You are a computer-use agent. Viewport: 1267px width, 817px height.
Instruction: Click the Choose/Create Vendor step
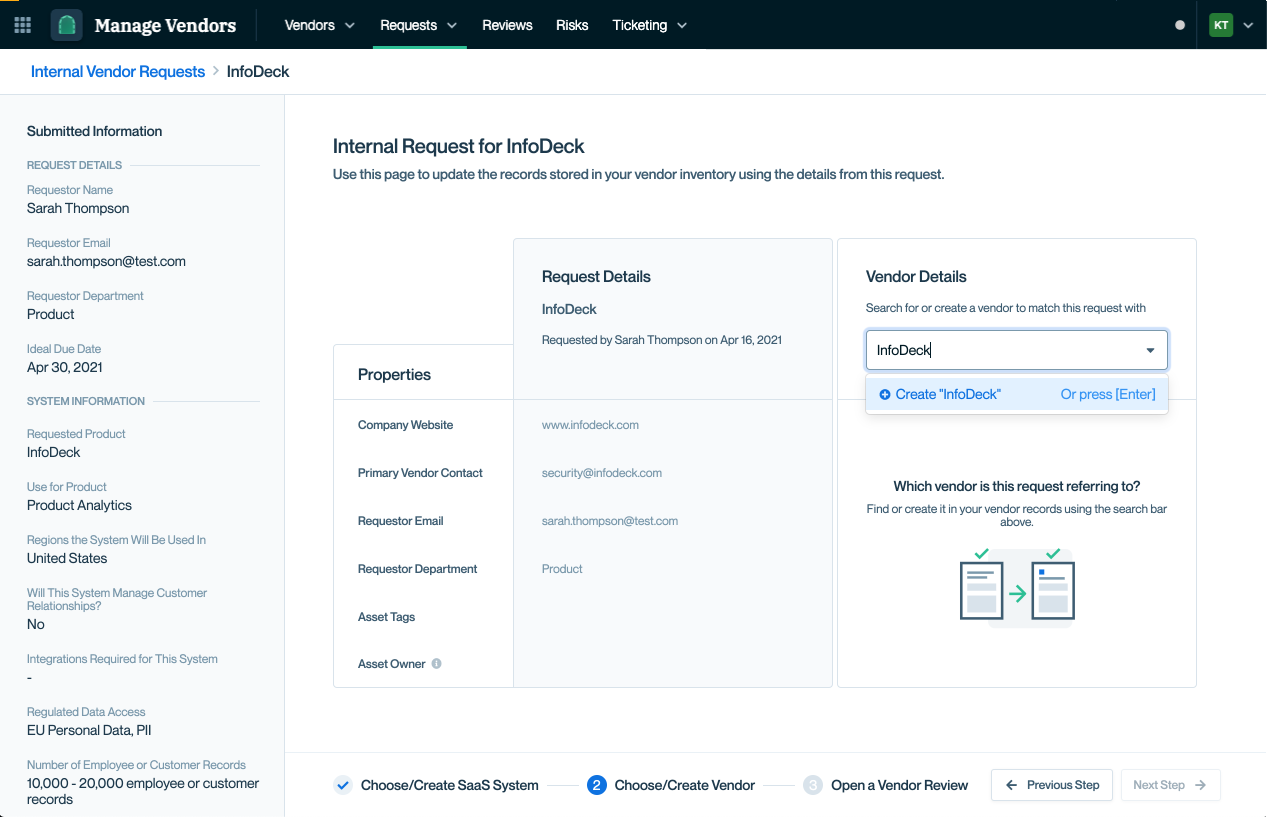coord(685,785)
